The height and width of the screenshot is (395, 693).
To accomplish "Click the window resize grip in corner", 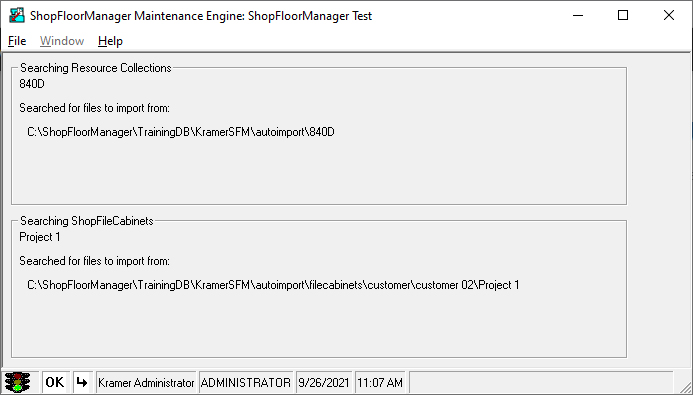I will [x=685, y=385].
